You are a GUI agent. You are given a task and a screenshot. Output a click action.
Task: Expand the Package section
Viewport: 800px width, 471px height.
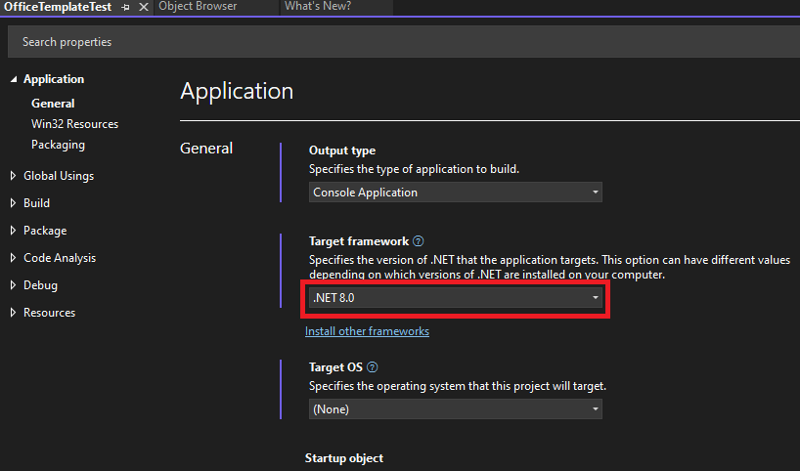pyautogui.click(x=13, y=230)
